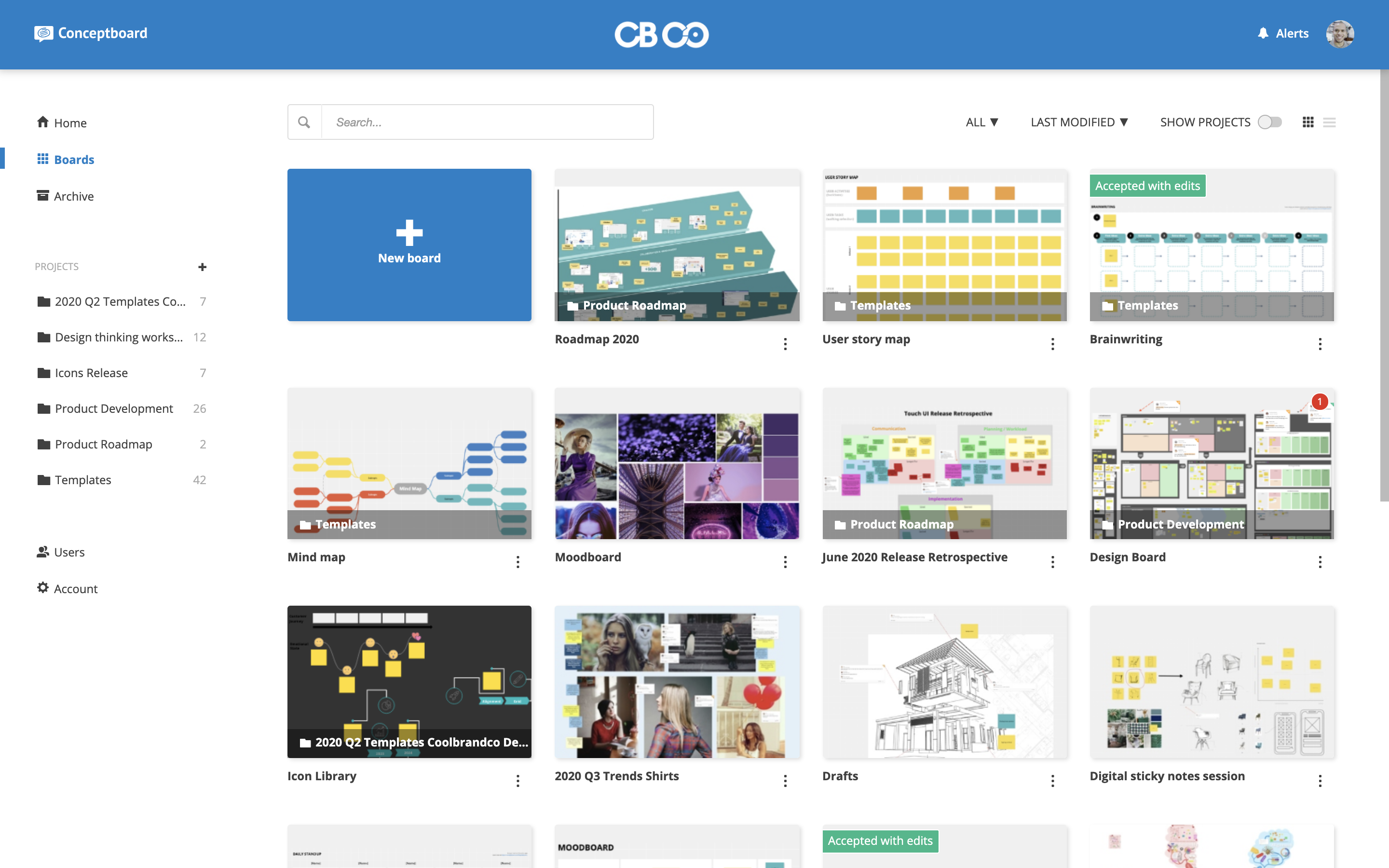Click the Users sidebar icon
The height and width of the screenshot is (868, 1389).
42,551
